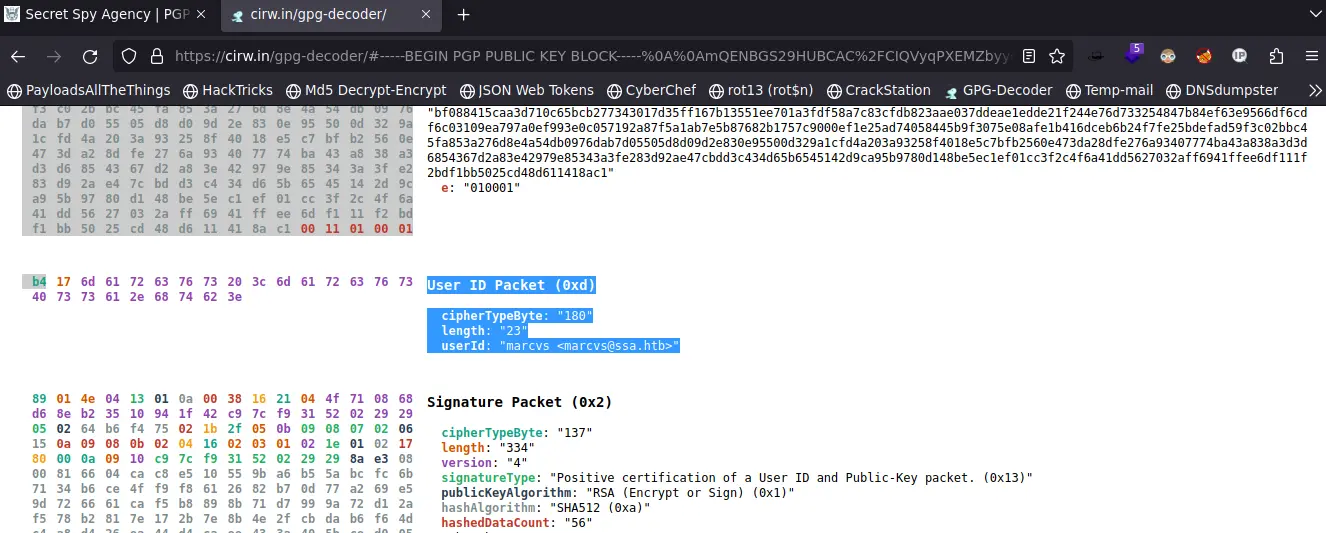This screenshot has width=1326, height=533.
Task: Click the User ID Packet (0xd) heading
Action: point(511,285)
